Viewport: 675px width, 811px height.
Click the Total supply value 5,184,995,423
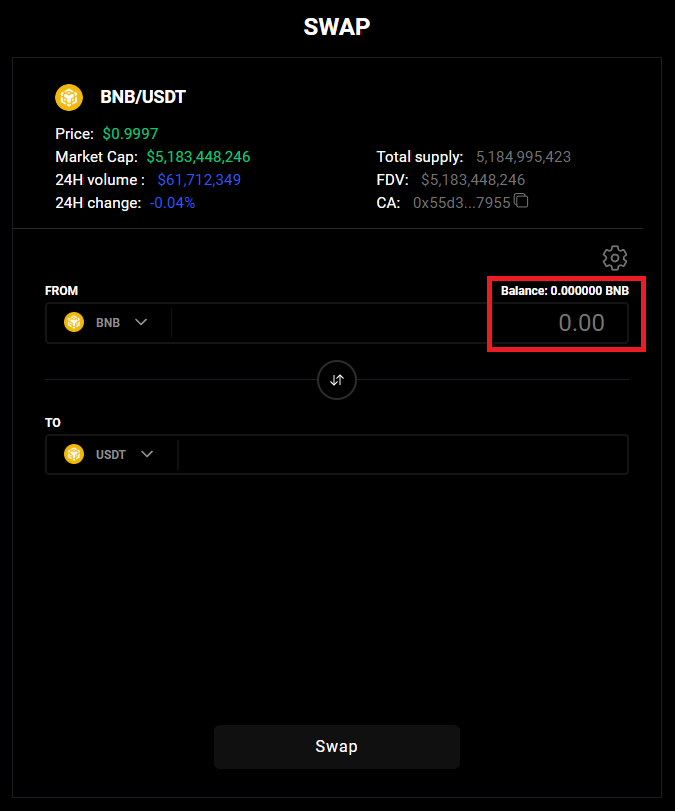tap(523, 157)
